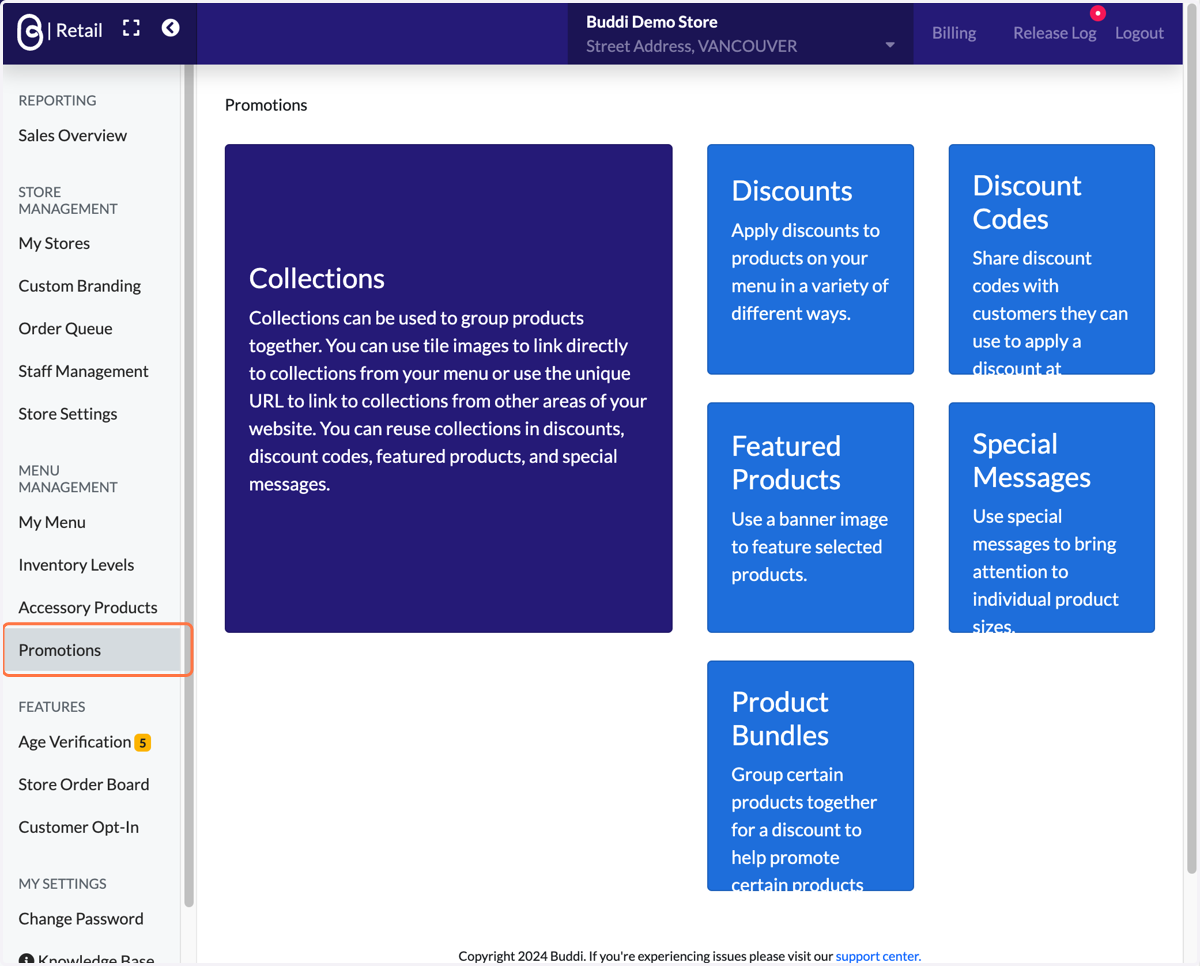The width and height of the screenshot is (1200, 966).
Task: Open the Collections tile
Action: [448, 388]
